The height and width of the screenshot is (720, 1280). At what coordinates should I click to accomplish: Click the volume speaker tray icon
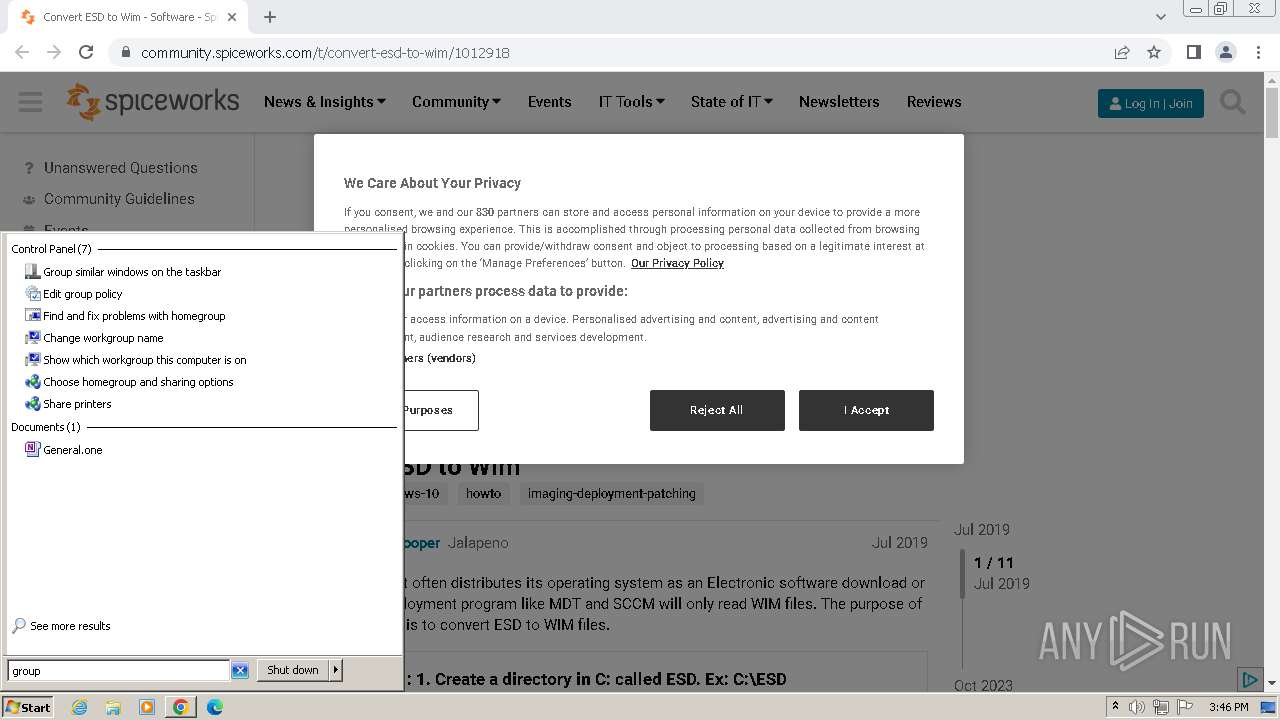(x=1137, y=707)
